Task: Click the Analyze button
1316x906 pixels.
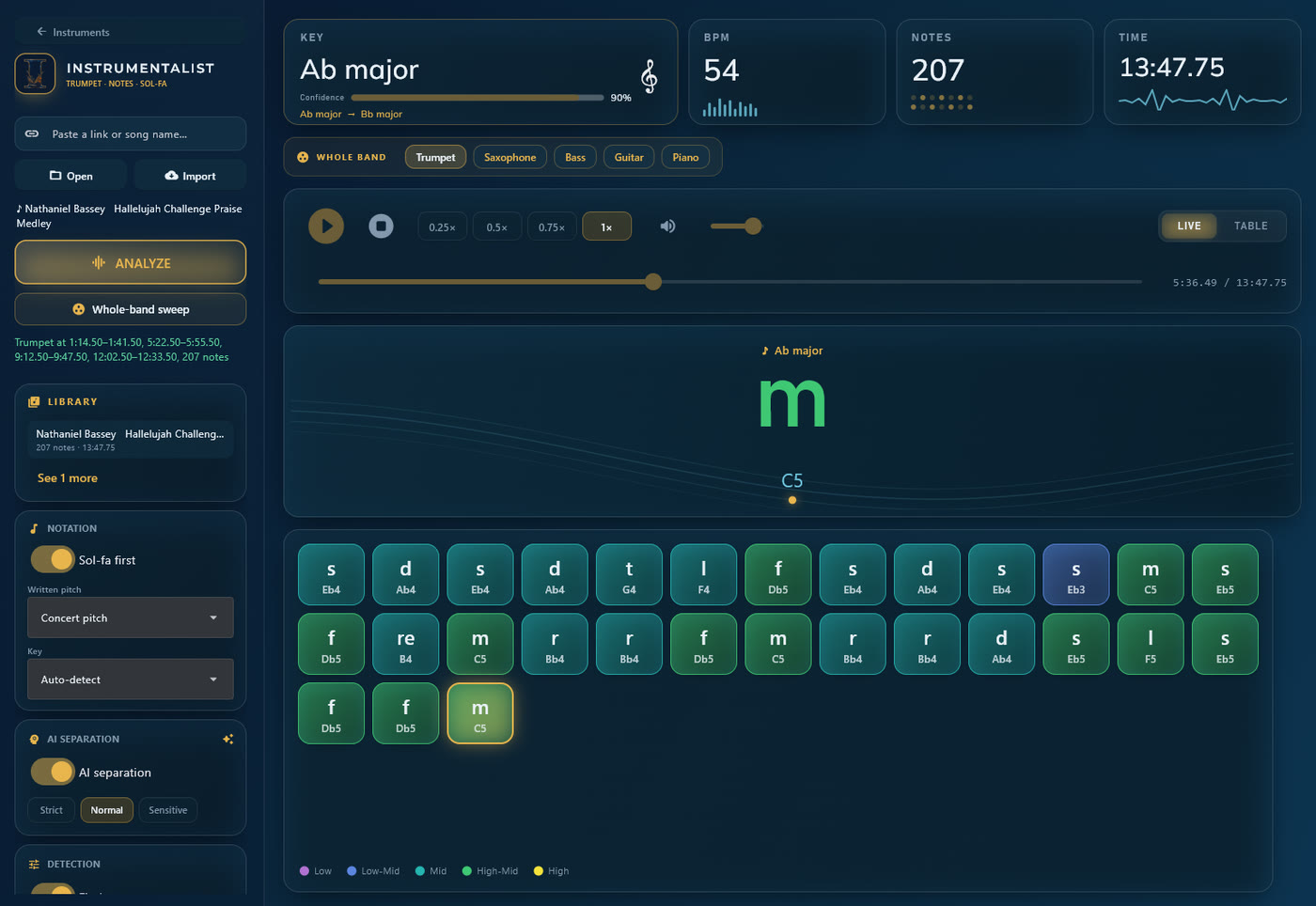Action: (131, 262)
